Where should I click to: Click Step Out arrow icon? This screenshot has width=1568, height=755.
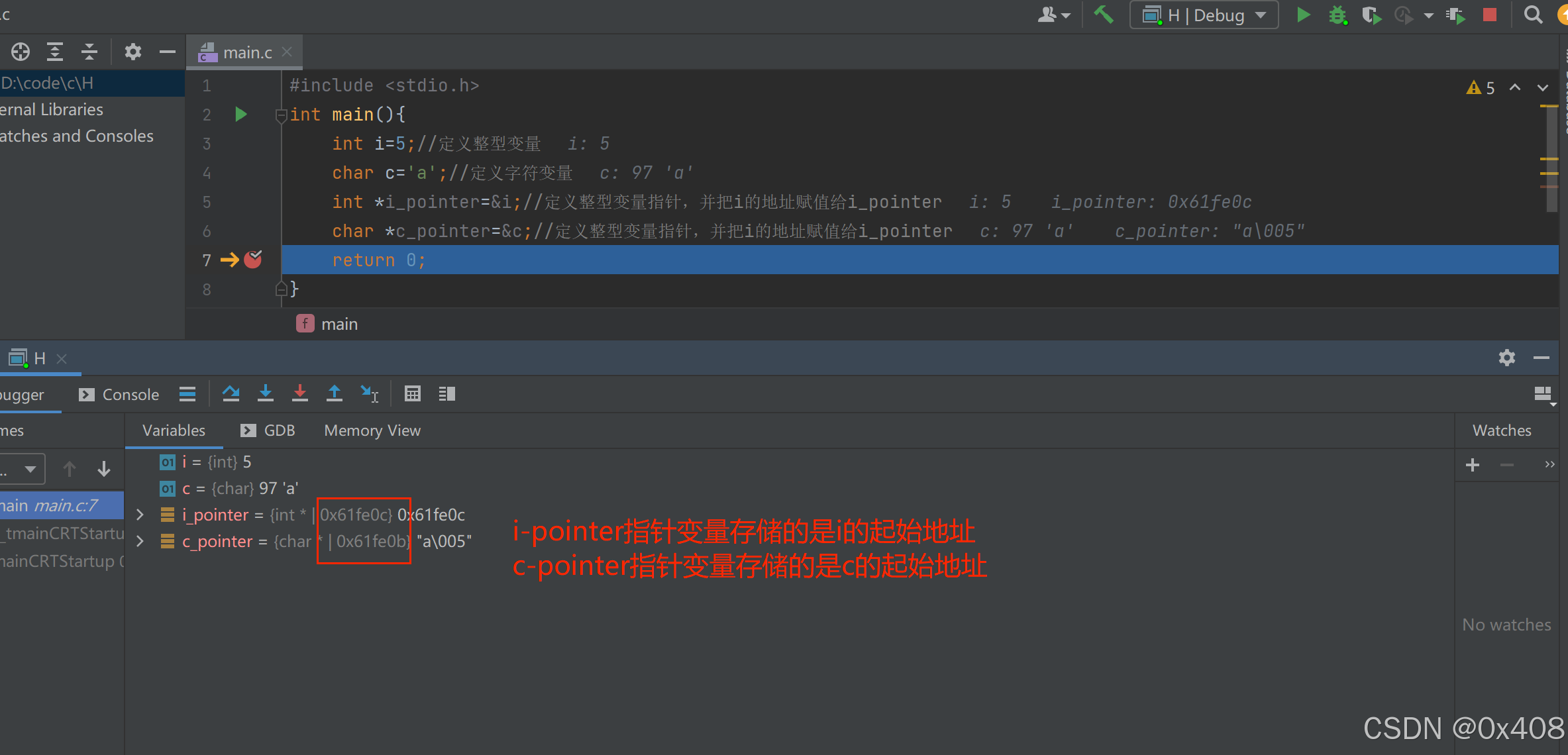point(335,394)
